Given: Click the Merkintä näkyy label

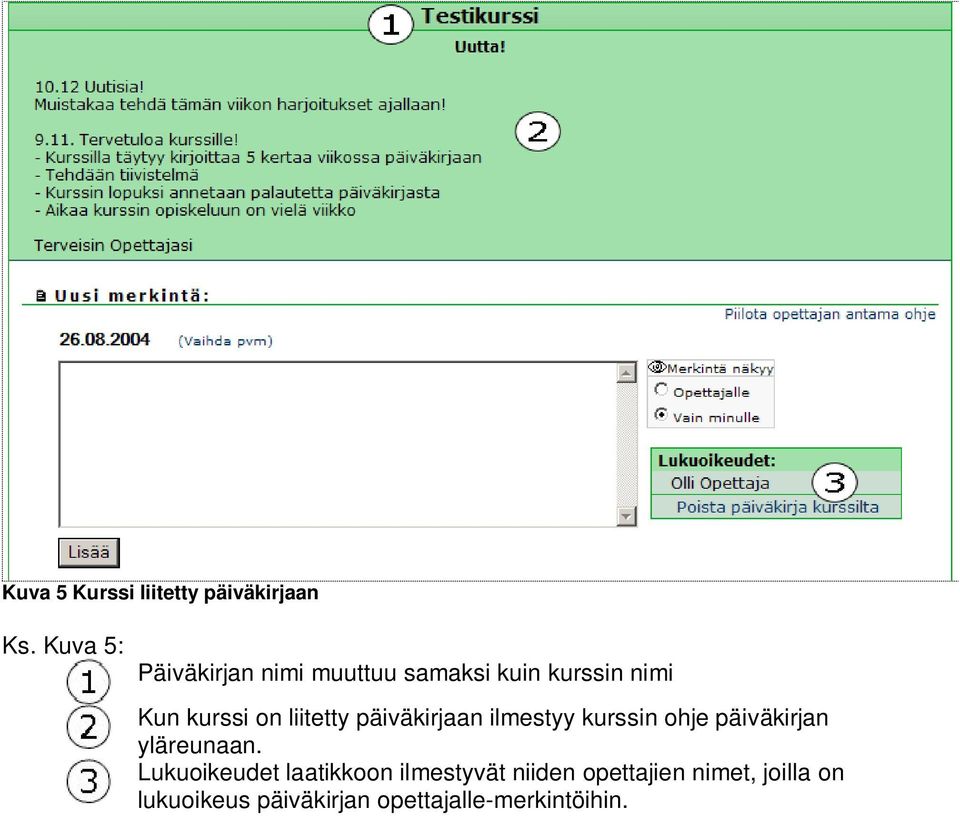Looking at the screenshot, I should click(720, 369).
